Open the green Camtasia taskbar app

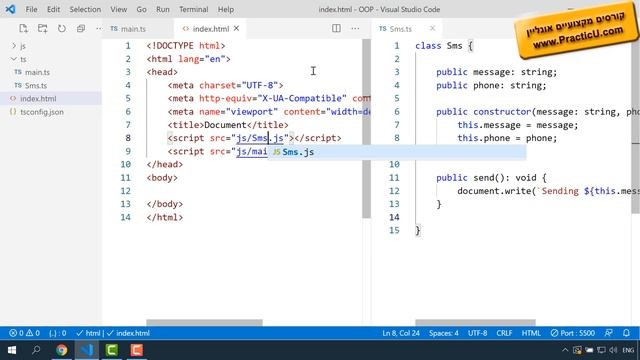coord(111,350)
